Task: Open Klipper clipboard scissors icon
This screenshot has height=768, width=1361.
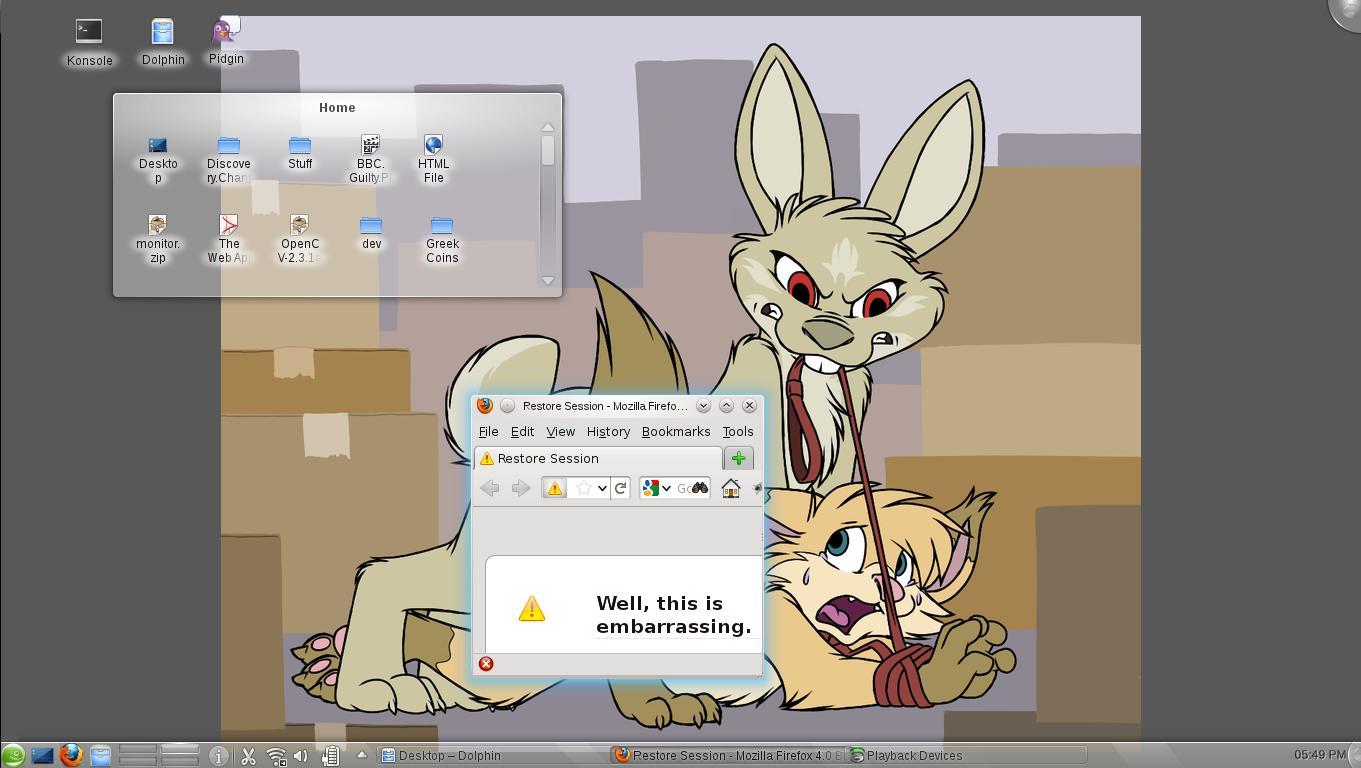Action: (x=248, y=757)
